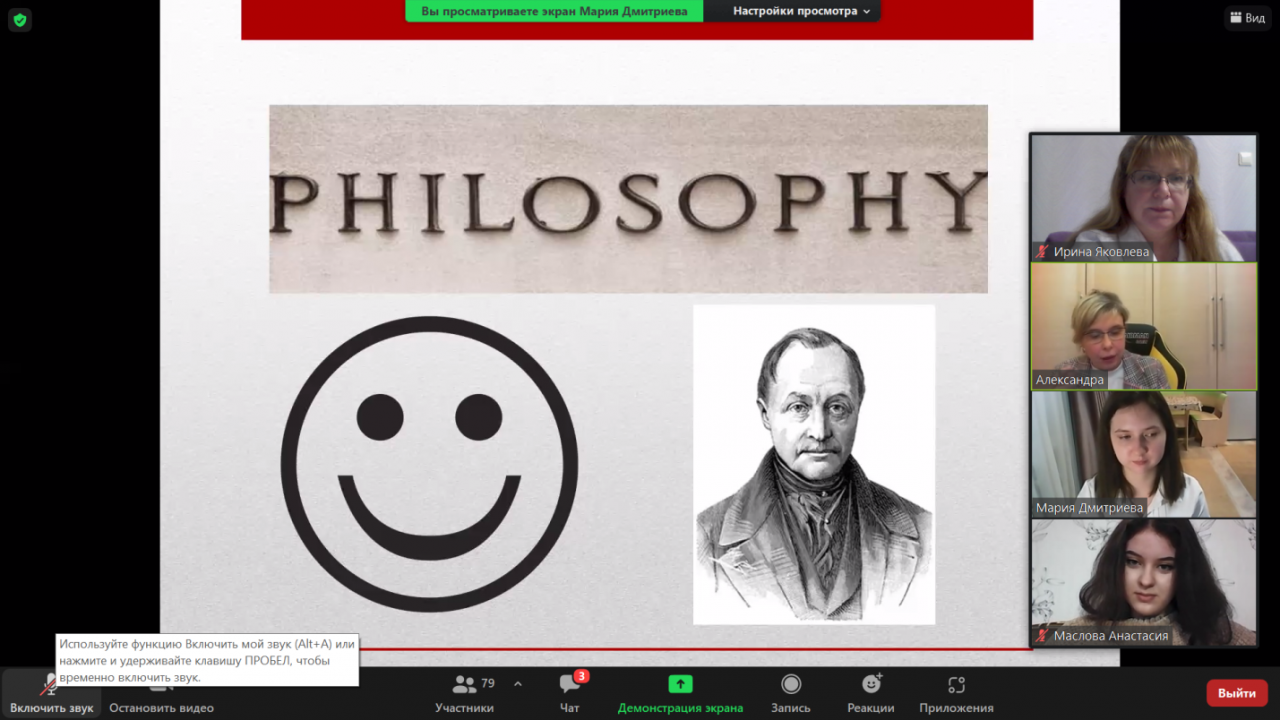
Task: Start sharing via Демонстрация экрана
Action: pyautogui.click(x=680, y=692)
